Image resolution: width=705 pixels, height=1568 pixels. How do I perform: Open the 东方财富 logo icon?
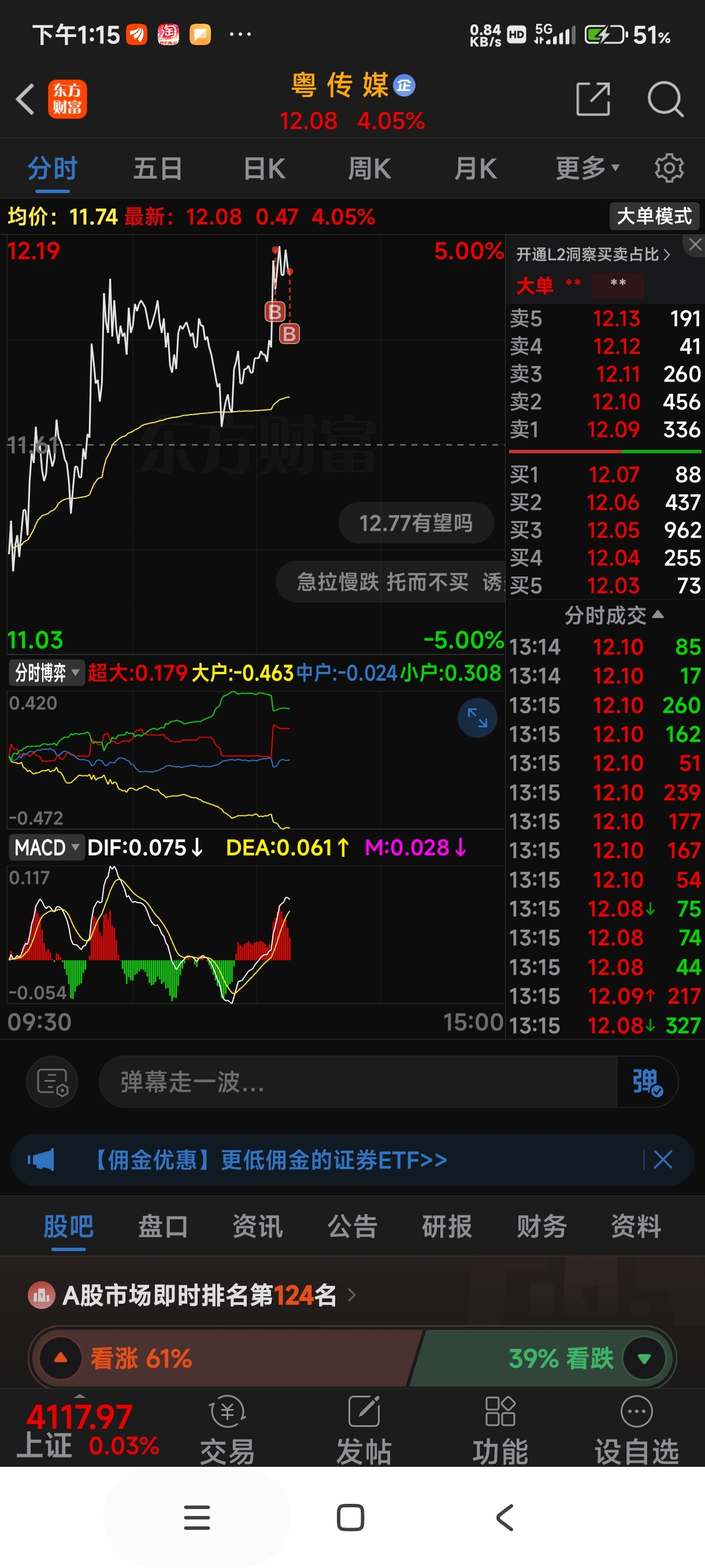coord(68,99)
